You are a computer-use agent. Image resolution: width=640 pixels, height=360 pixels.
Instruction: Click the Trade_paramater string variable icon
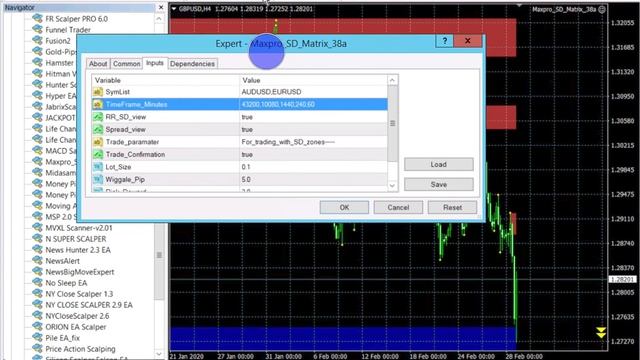point(98,142)
